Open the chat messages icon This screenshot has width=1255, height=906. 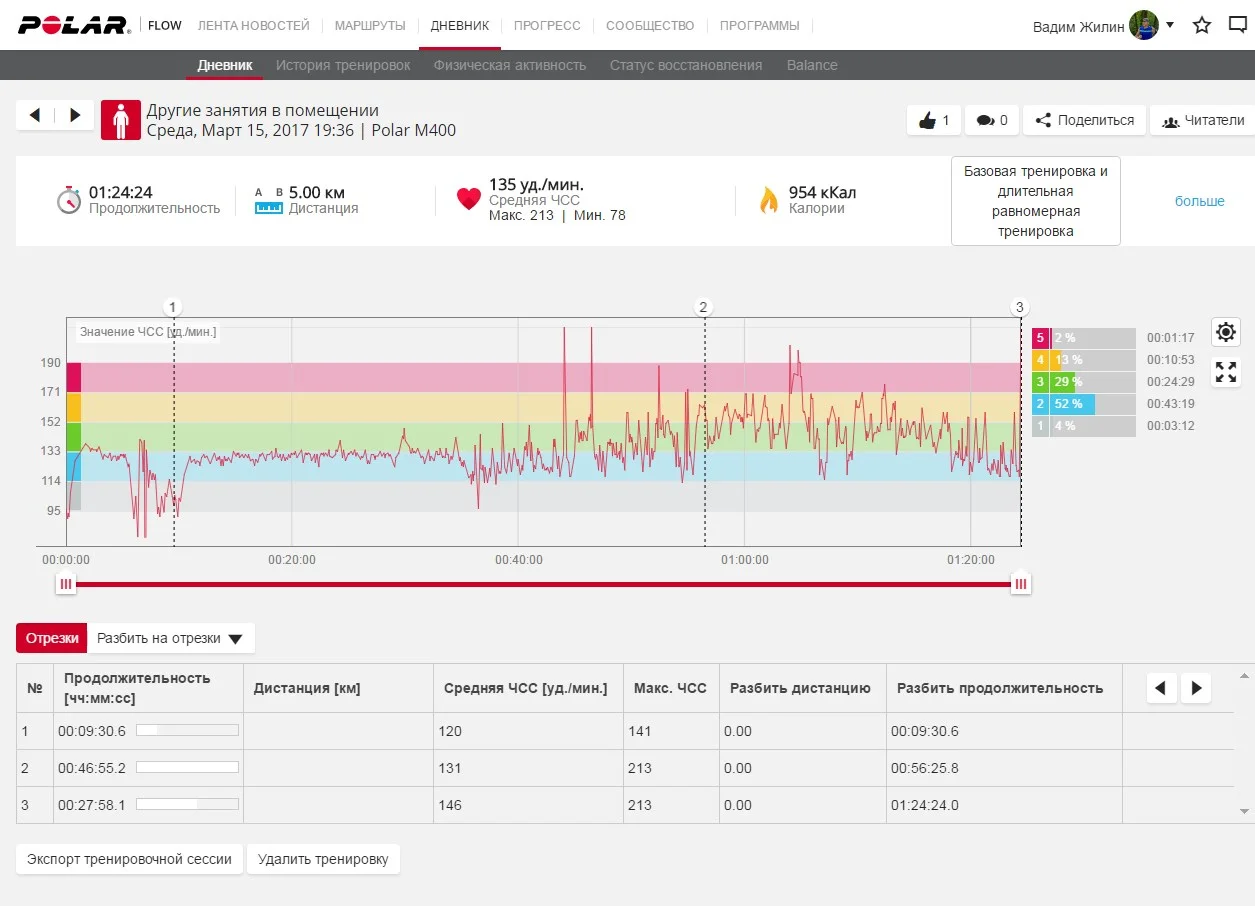click(1237, 25)
